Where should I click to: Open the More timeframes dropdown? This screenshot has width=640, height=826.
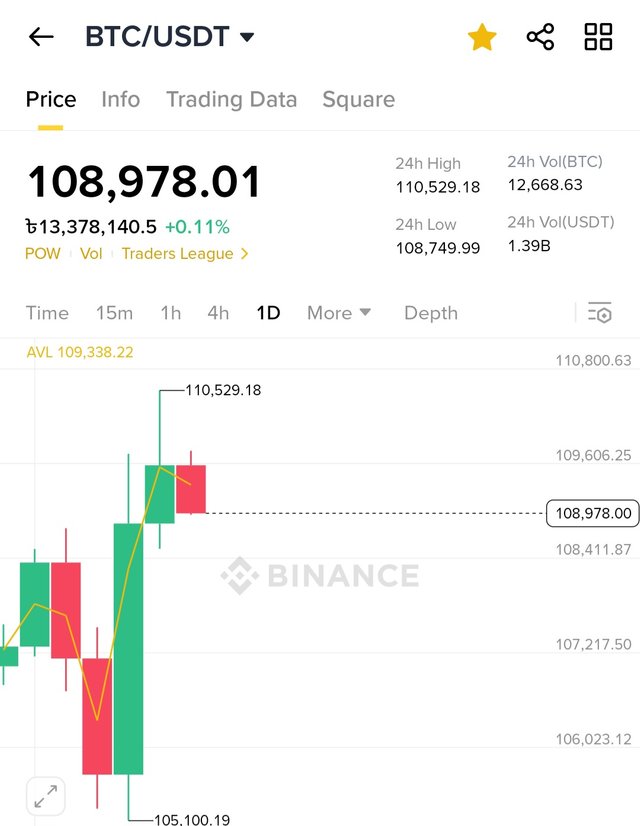pyautogui.click(x=339, y=313)
